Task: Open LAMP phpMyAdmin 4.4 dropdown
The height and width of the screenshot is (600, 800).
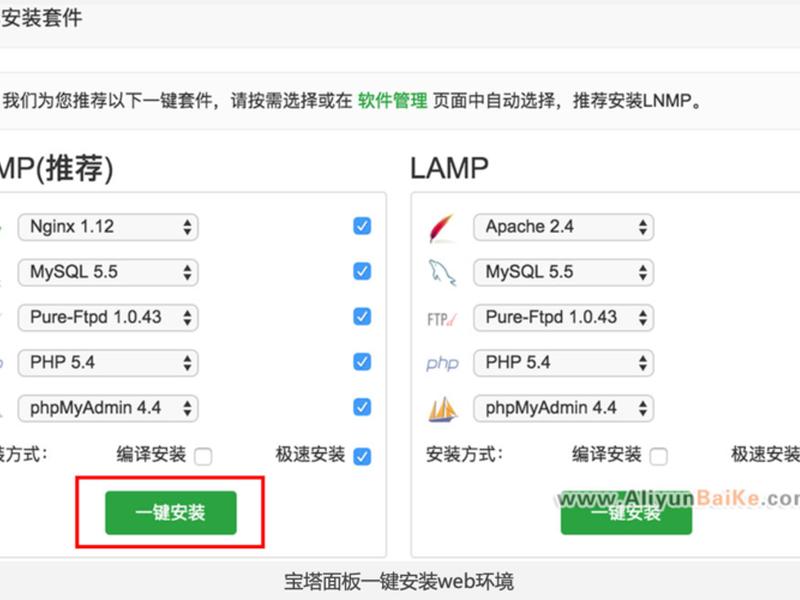Action: (563, 408)
